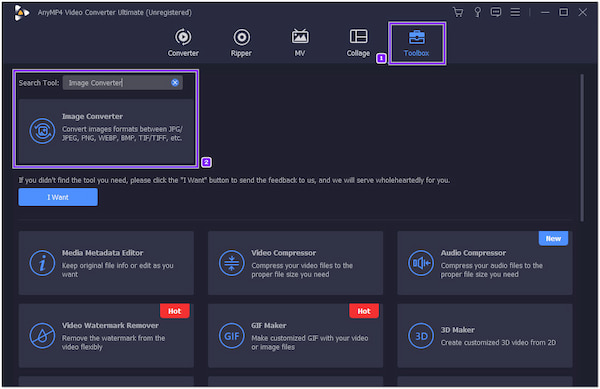Switch to the Ripper tab
Screen dimensions: 600x389
(241, 43)
